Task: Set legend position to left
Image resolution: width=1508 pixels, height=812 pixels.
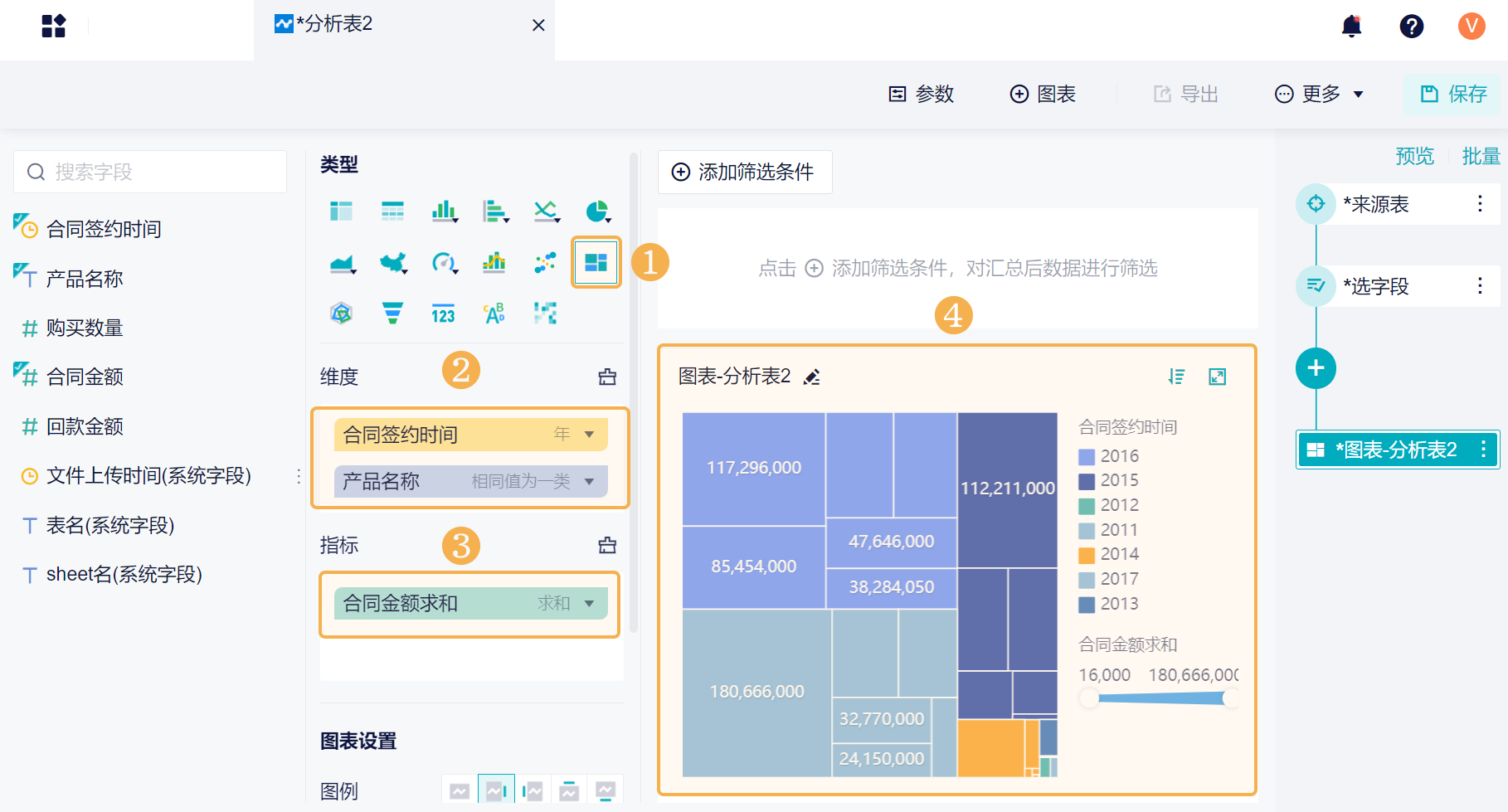Action: pyautogui.click(x=533, y=791)
